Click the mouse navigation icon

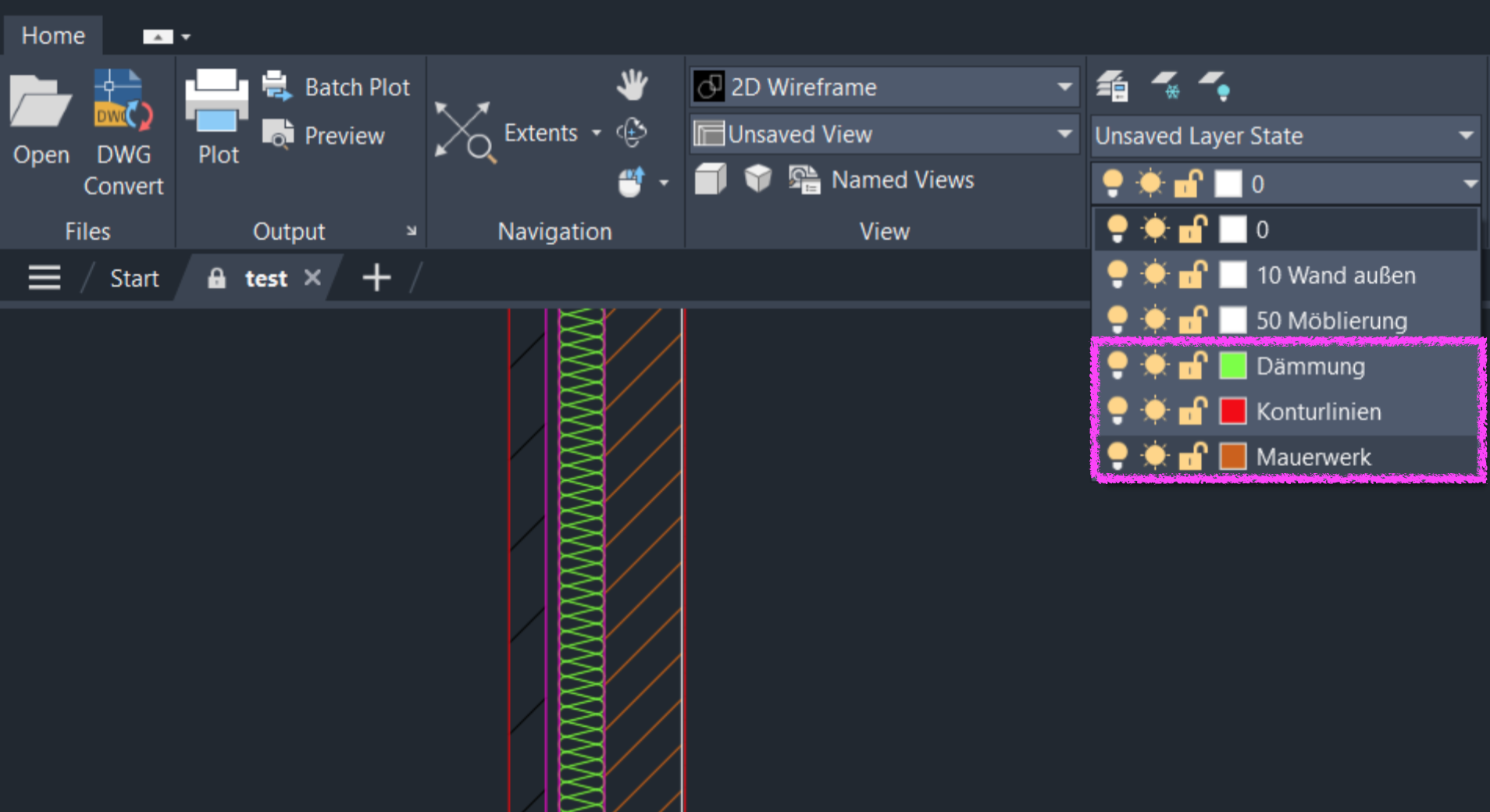pyautogui.click(x=632, y=182)
